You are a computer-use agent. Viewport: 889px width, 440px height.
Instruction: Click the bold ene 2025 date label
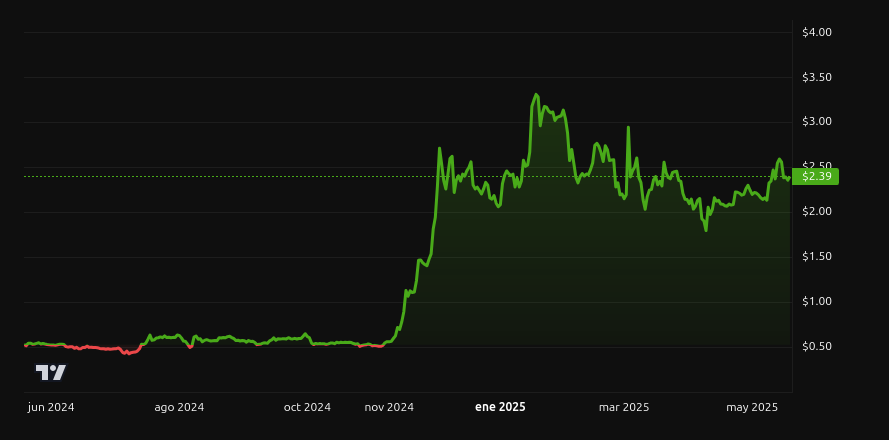[x=500, y=407]
